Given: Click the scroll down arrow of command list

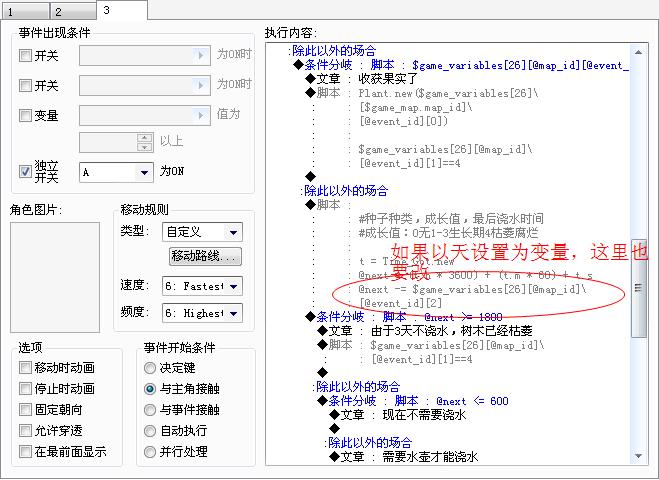Looking at the screenshot, I should pos(638,456).
